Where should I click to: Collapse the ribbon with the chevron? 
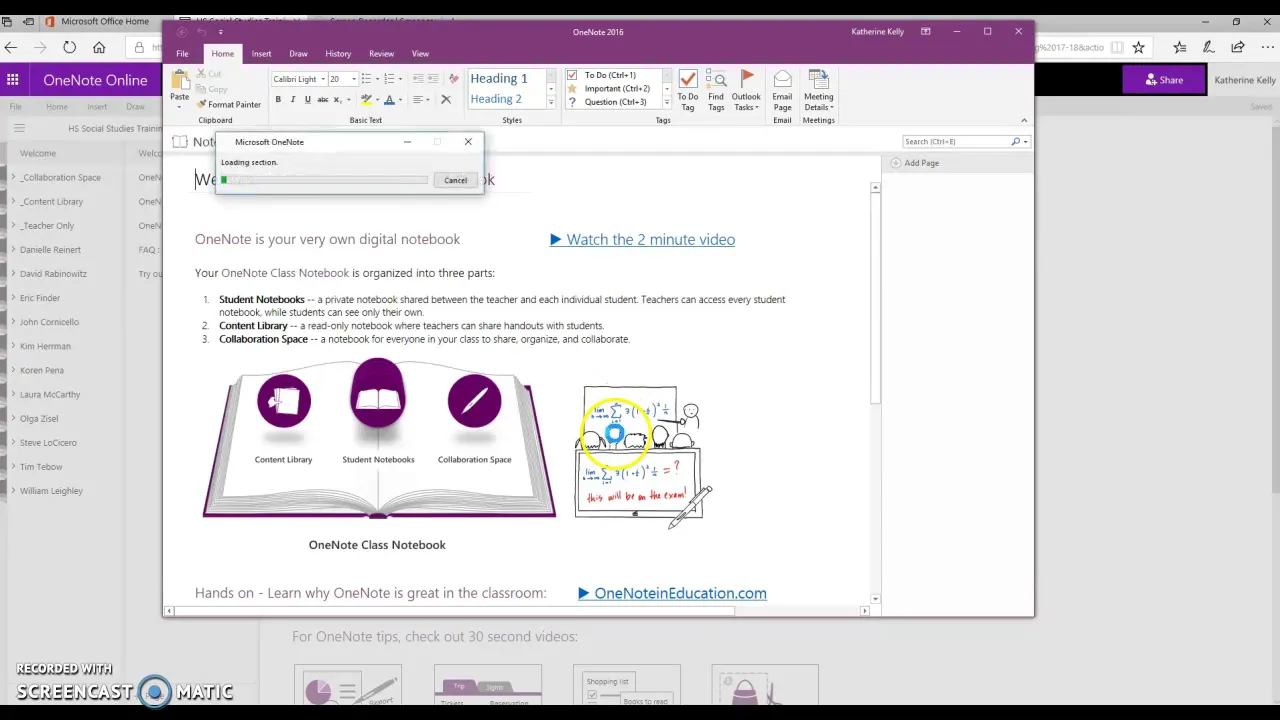click(x=1023, y=120)
